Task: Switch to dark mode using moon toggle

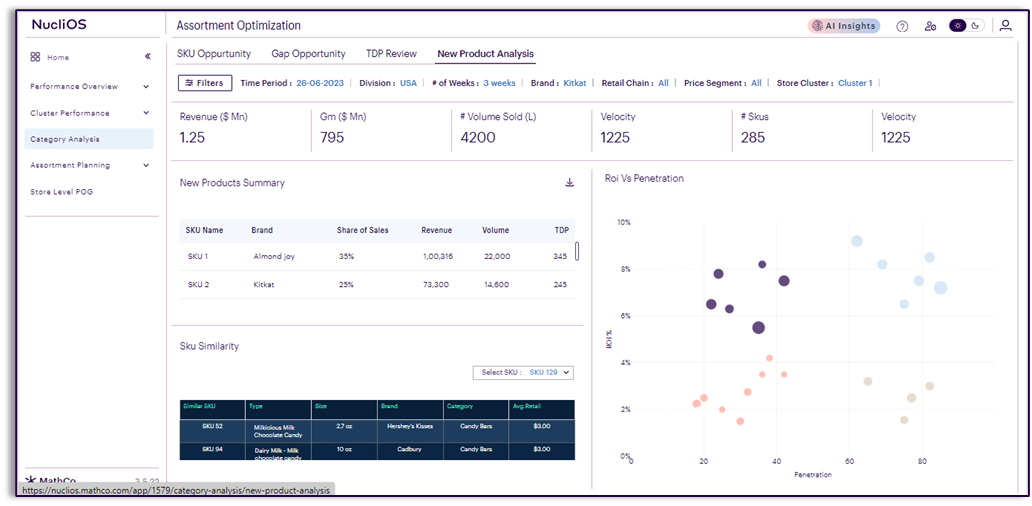Action: [975, 26]
